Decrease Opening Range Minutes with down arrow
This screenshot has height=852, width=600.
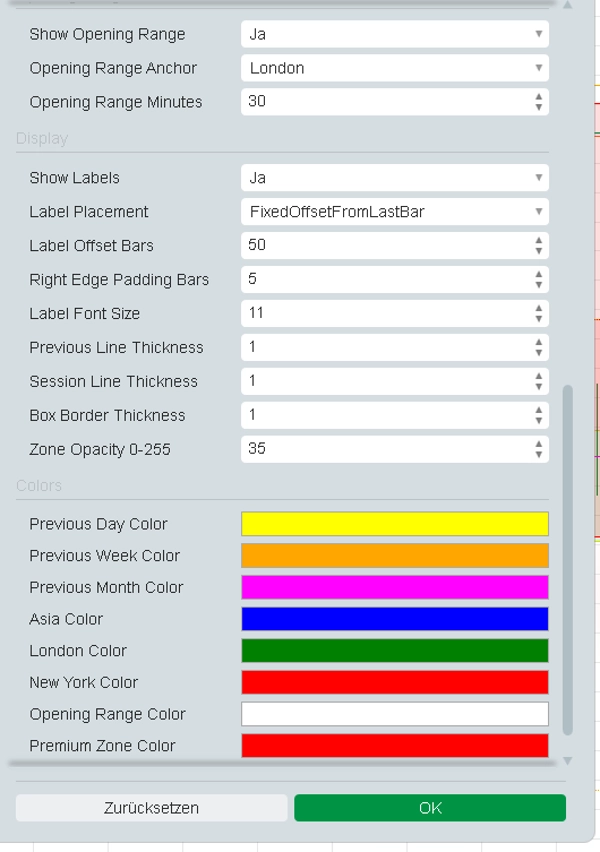pyautogui.click(x=539, y=107)
